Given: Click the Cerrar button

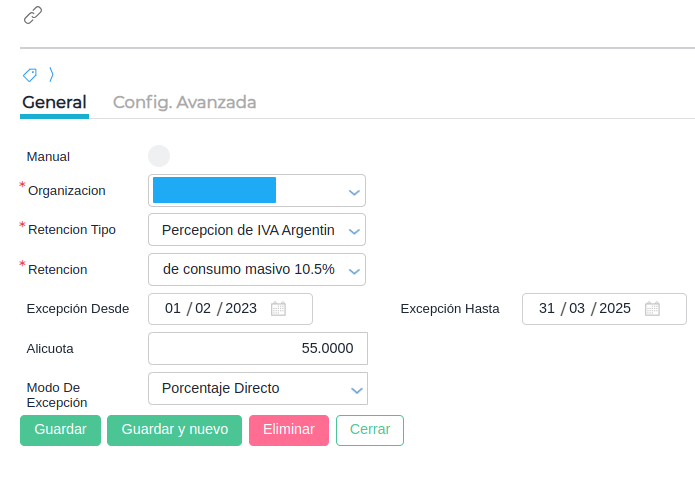Looking at the screenshot, I should [369, 430].
